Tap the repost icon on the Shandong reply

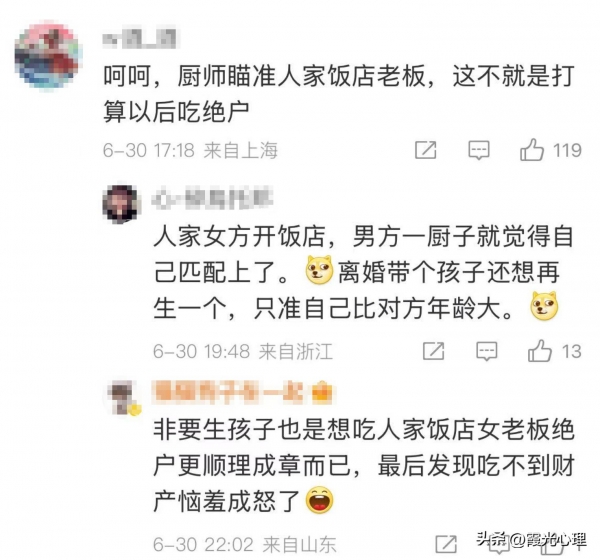tap(446, 544)
